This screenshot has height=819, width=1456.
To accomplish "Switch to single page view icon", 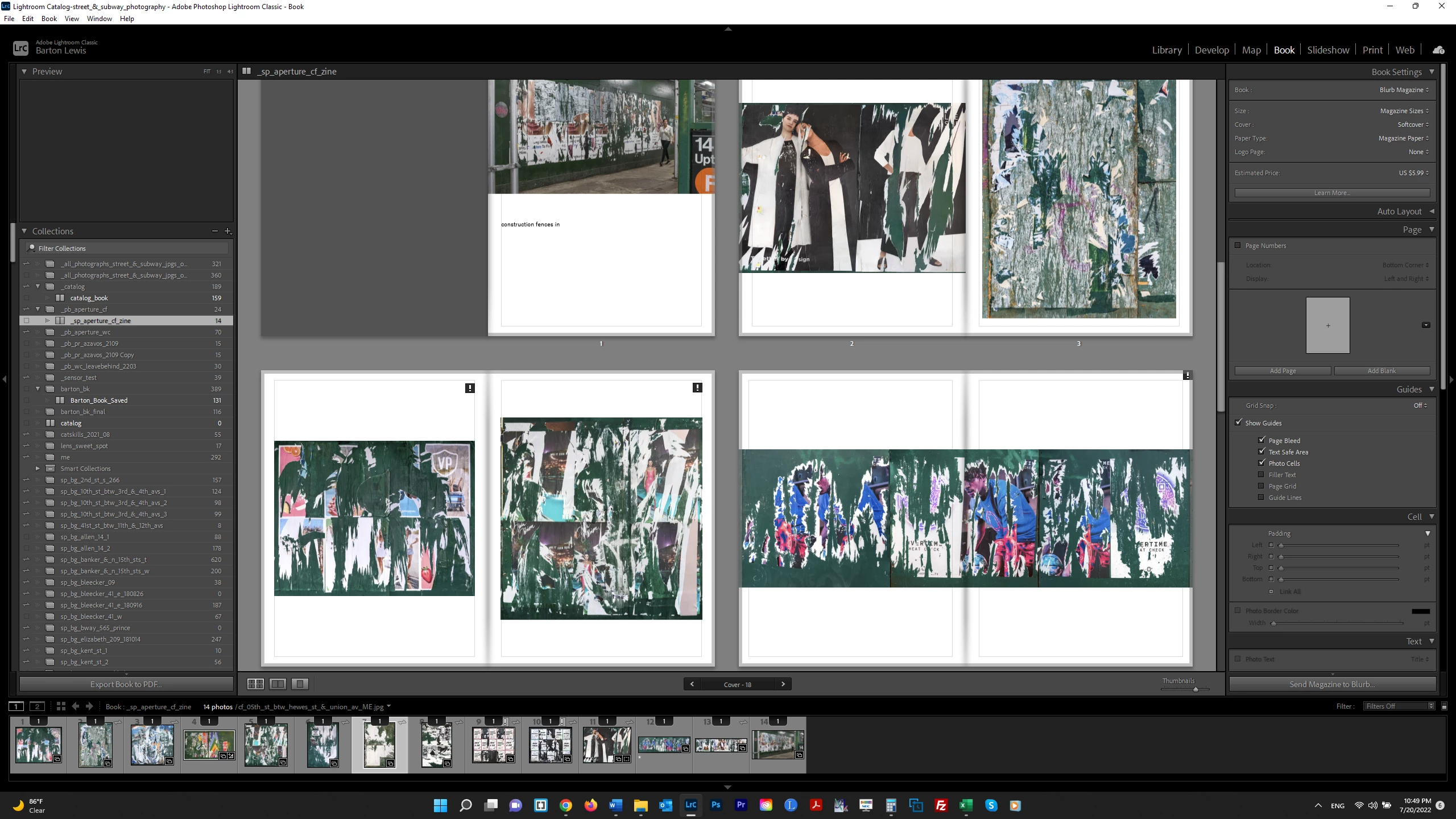I will (300, 684).
